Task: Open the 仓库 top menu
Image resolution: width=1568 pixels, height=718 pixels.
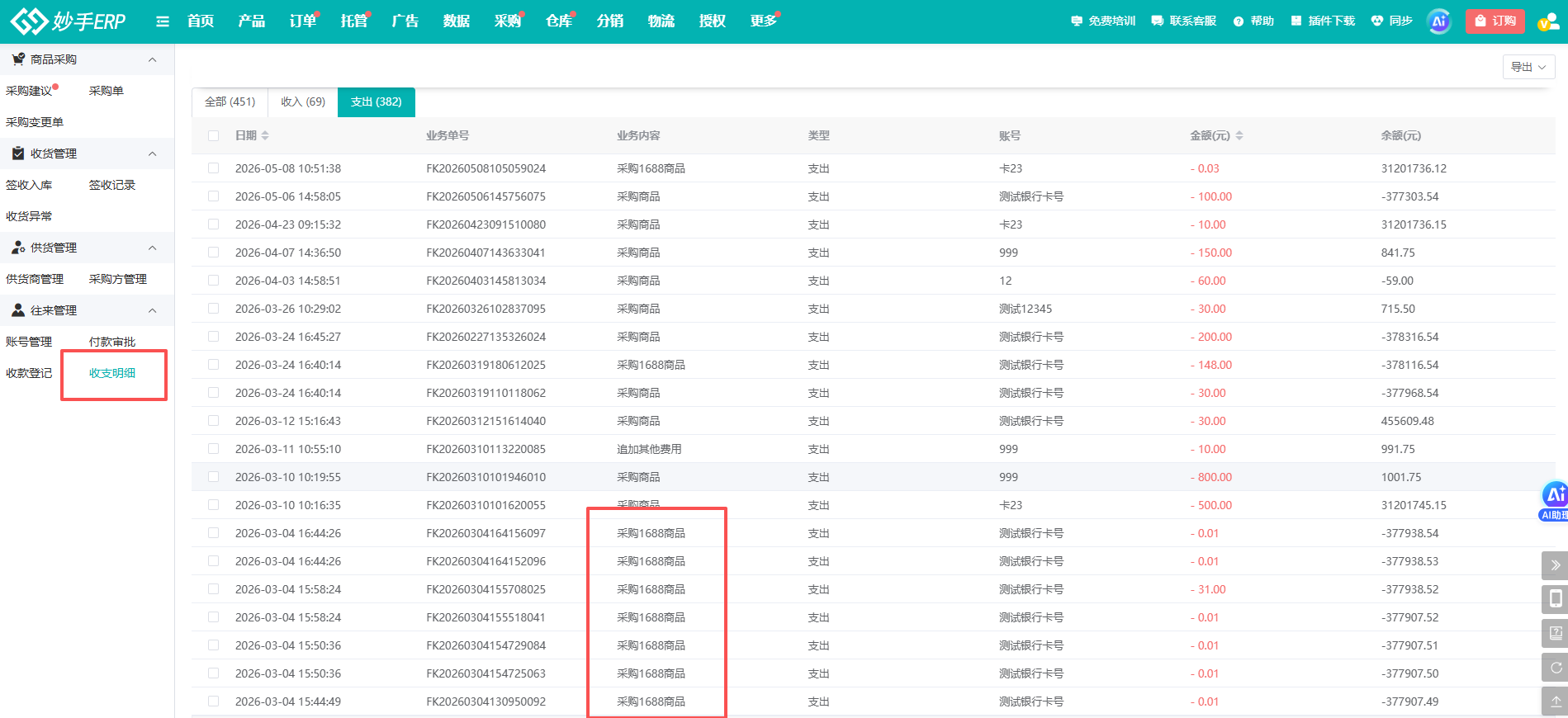Action: click(559, 21)
